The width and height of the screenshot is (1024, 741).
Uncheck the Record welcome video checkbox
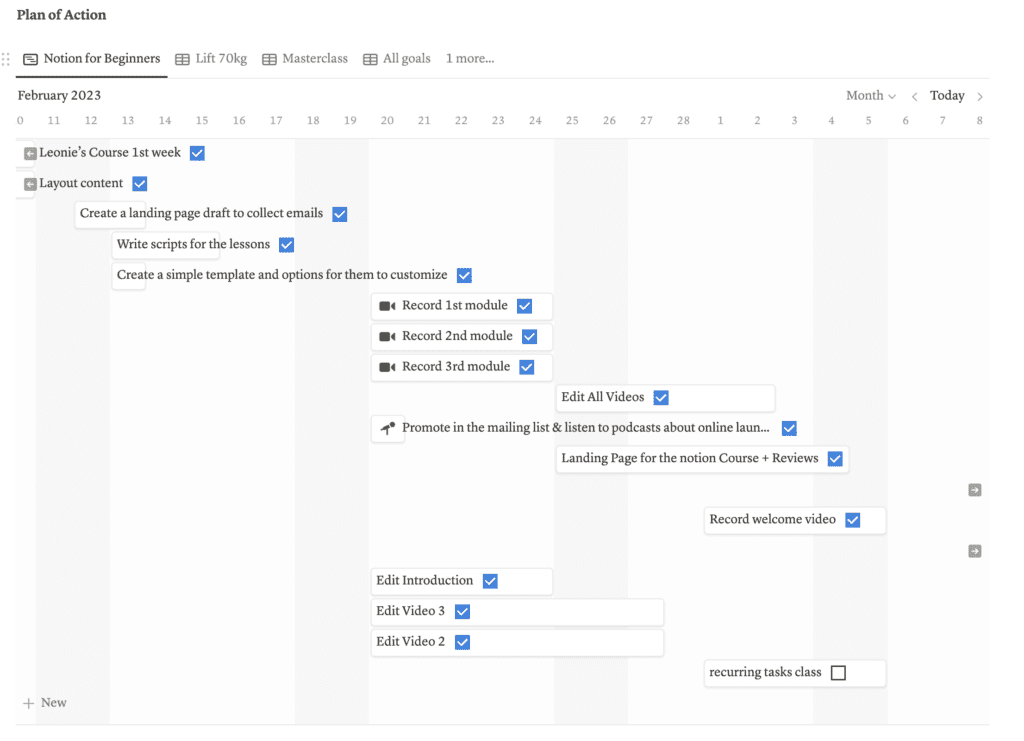coord(853,520)
